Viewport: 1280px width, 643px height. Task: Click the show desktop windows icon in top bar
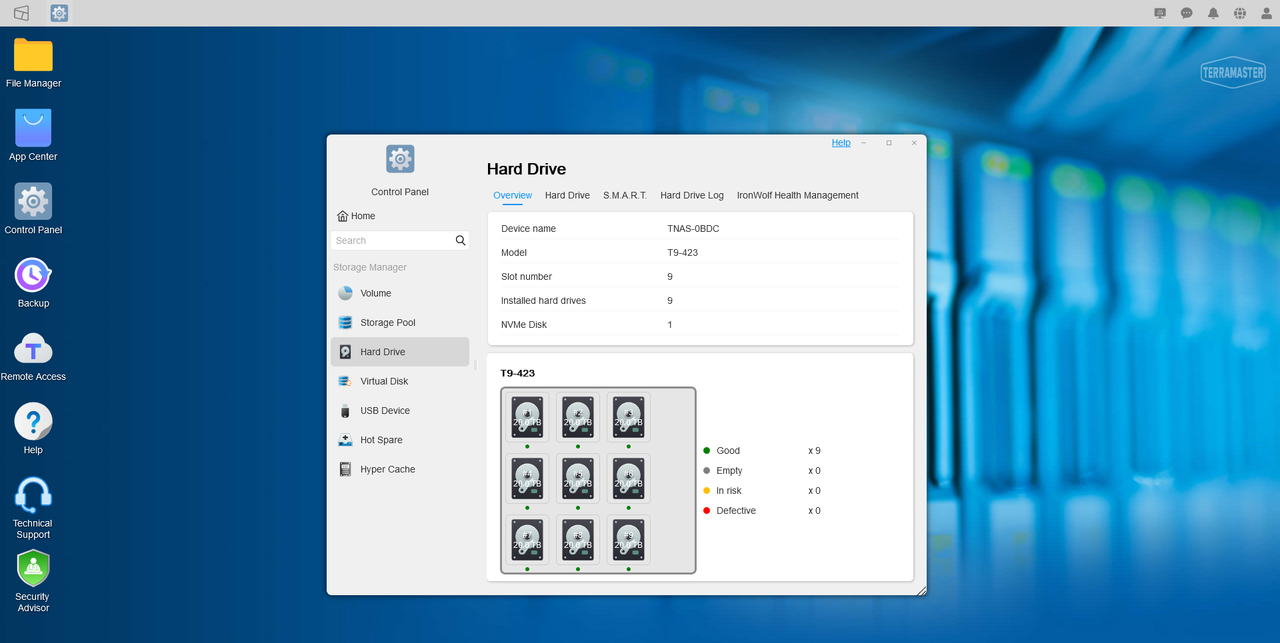(21, 13)
